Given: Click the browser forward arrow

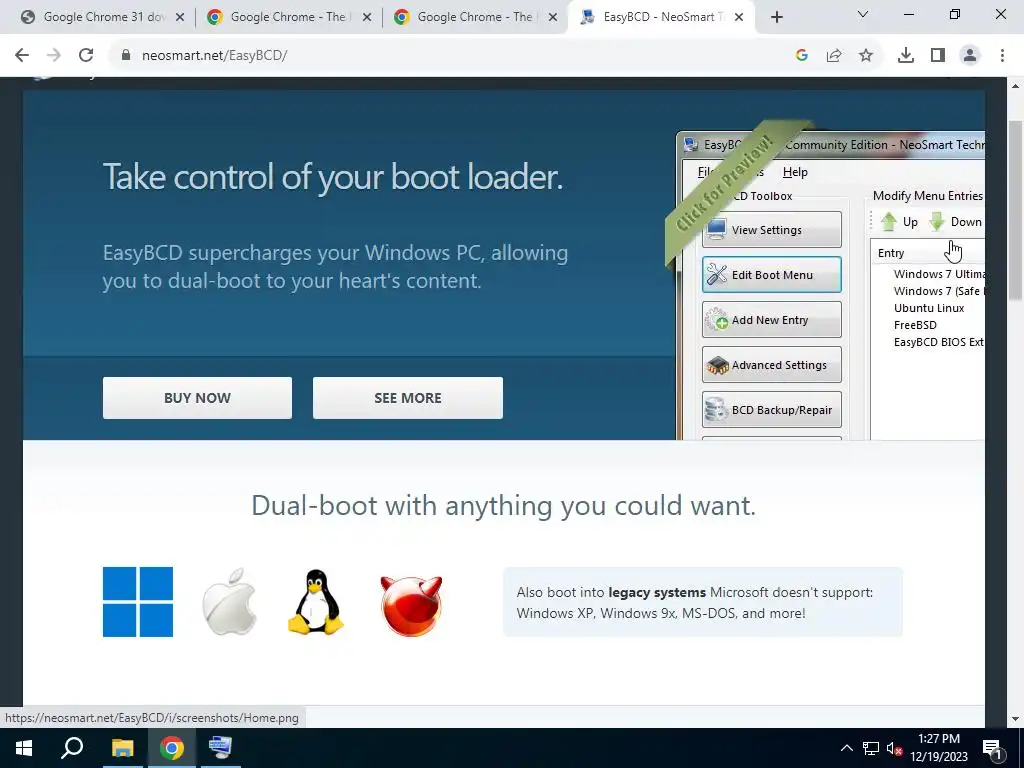Looking at the screenshot, I should 54,56.
